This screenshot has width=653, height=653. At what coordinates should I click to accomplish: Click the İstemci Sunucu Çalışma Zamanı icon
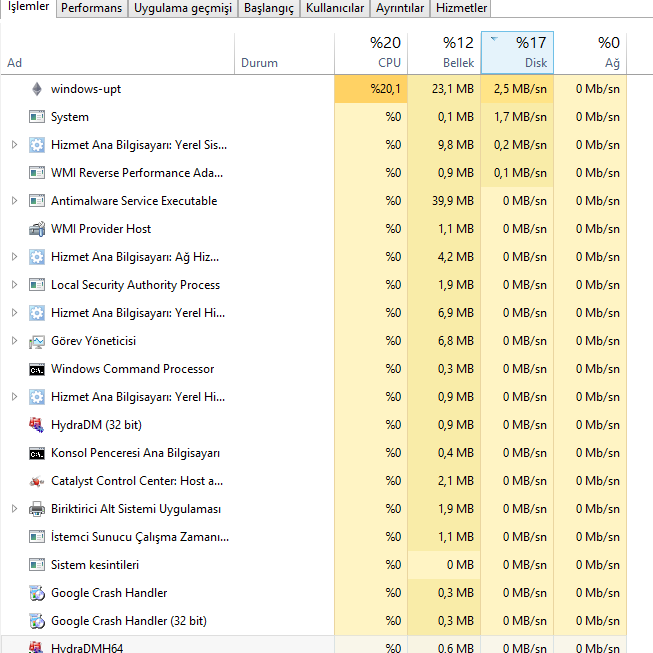tap(37, 537)
